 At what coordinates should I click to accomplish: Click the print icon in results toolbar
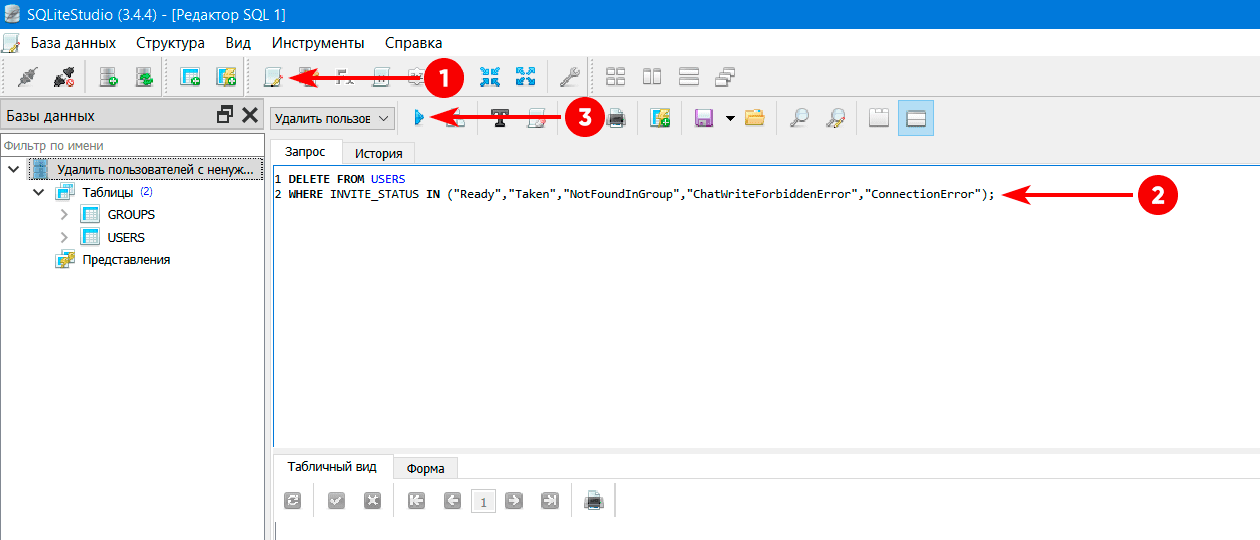click(x=594, y=501)
